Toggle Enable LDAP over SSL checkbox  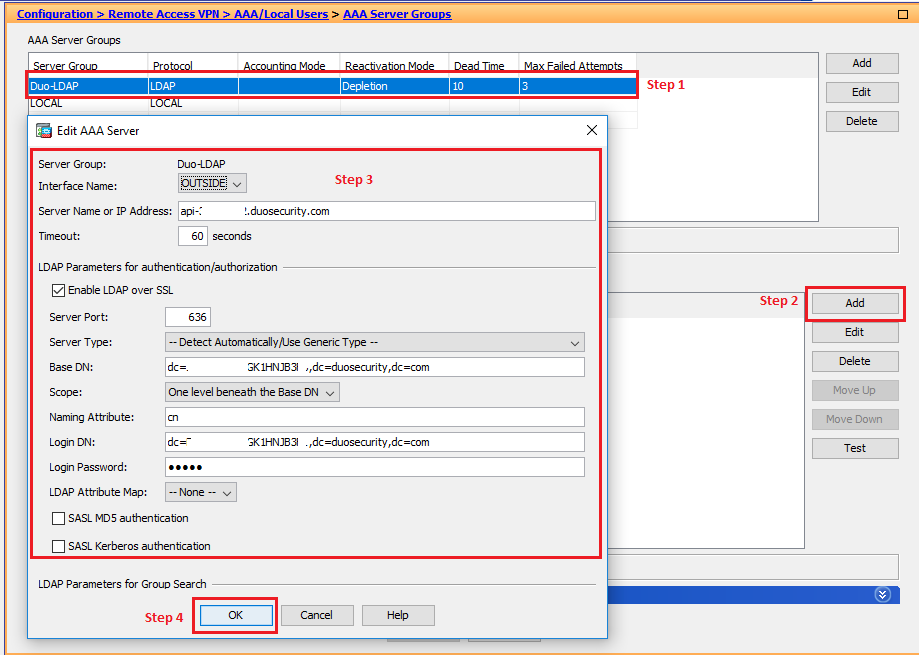[58, 290]
